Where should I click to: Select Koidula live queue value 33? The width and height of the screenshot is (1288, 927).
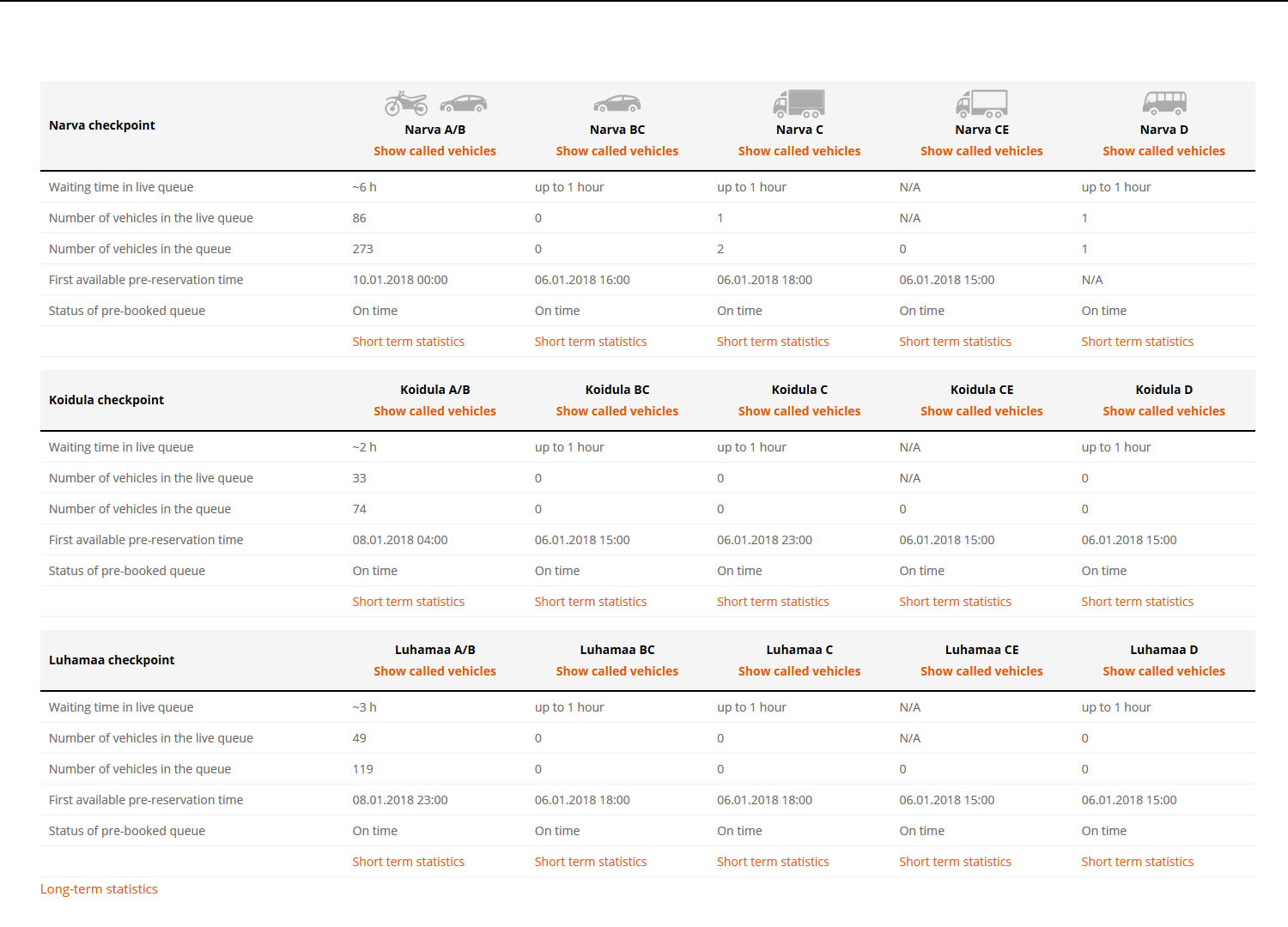(360, 478)
